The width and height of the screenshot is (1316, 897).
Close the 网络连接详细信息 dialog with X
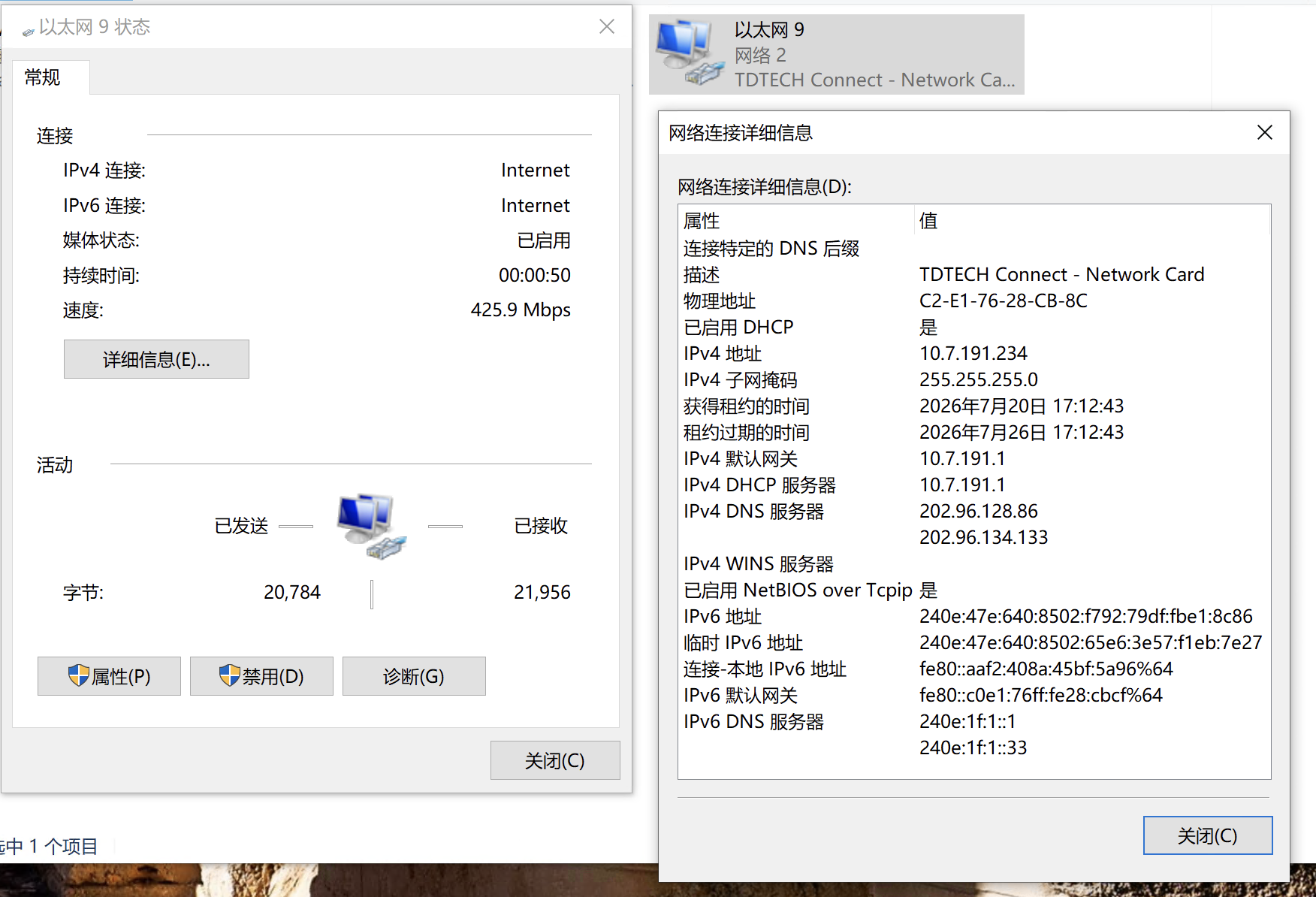1265,133
